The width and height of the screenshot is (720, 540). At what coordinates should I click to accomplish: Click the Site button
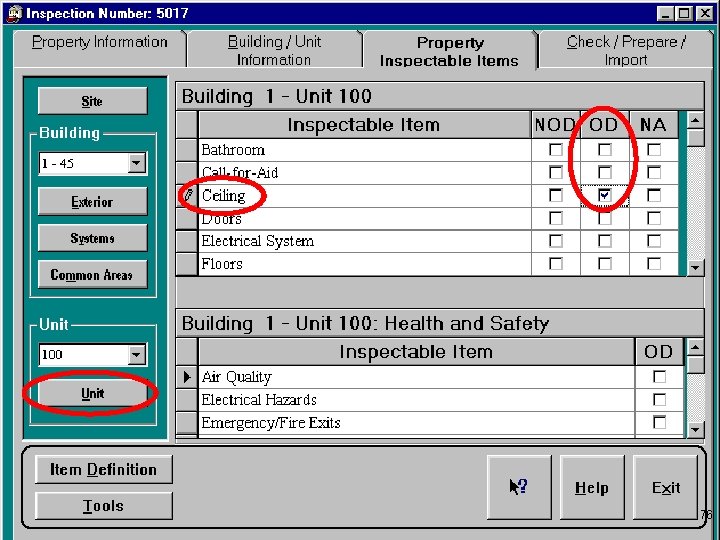pos(92,101)
